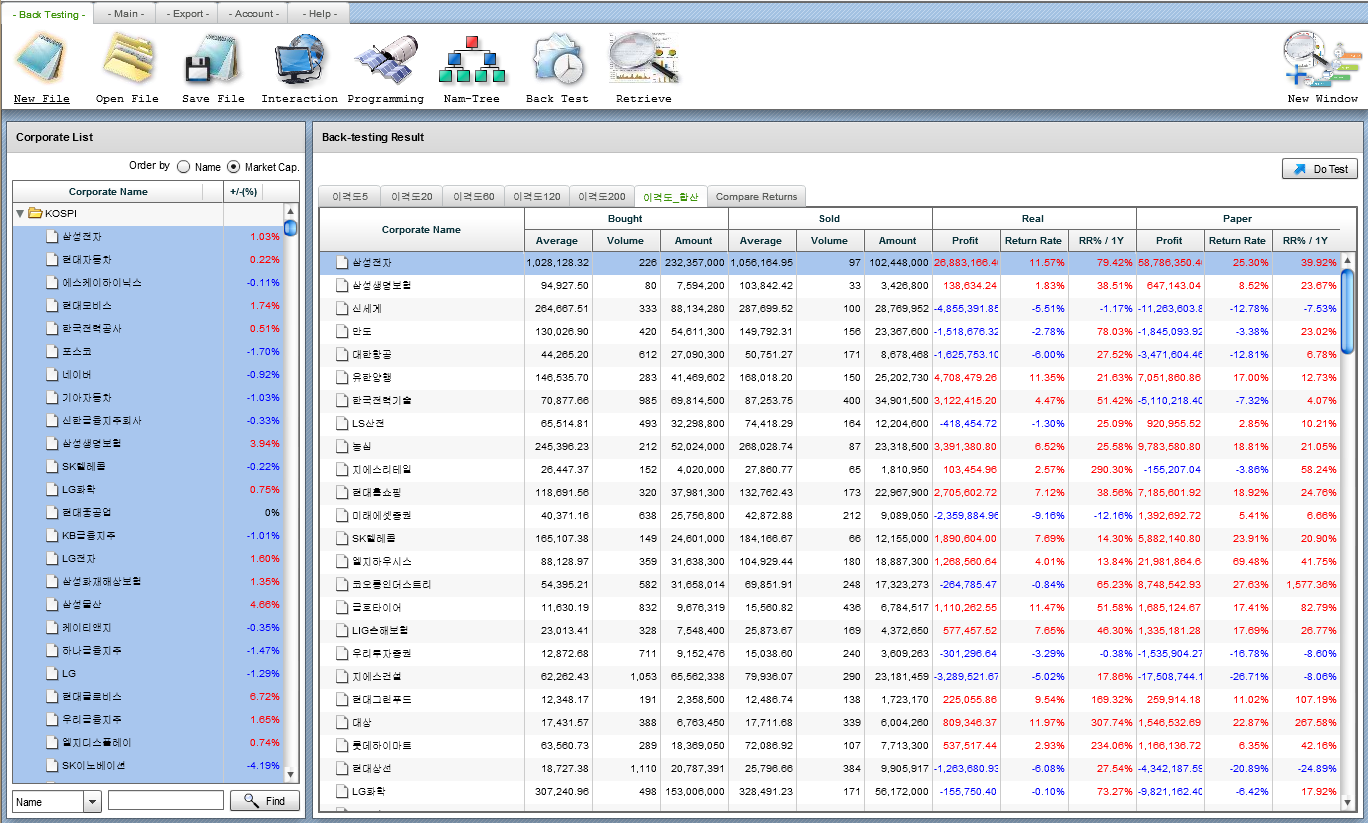Screen dimensions: 1368x823
Task: Select the Save File icon
Action: (211, 60)
